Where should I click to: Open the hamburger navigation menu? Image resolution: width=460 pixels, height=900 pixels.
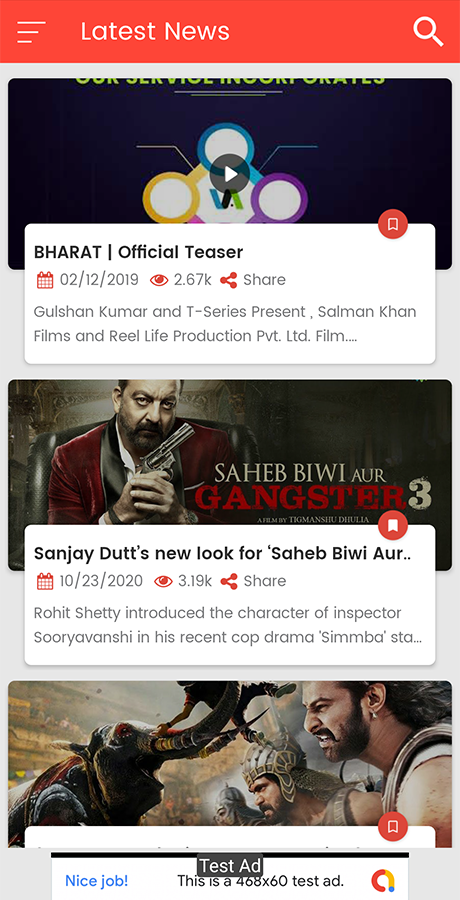(31, 32)
